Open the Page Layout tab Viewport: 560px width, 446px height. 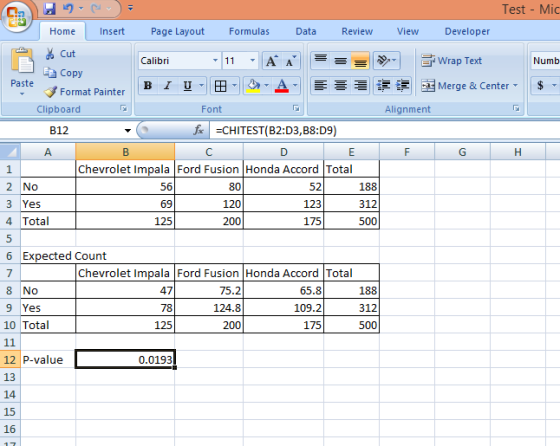(178, 31)
